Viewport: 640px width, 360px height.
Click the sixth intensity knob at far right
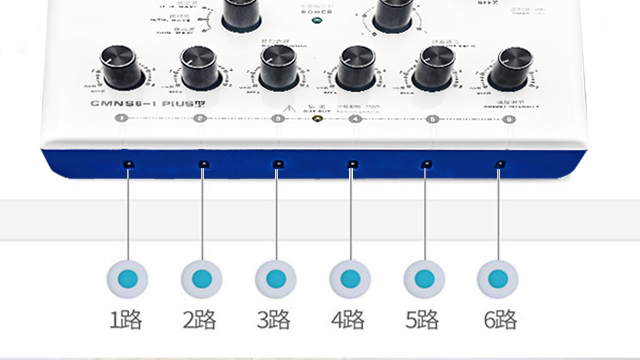coord(511,69)
